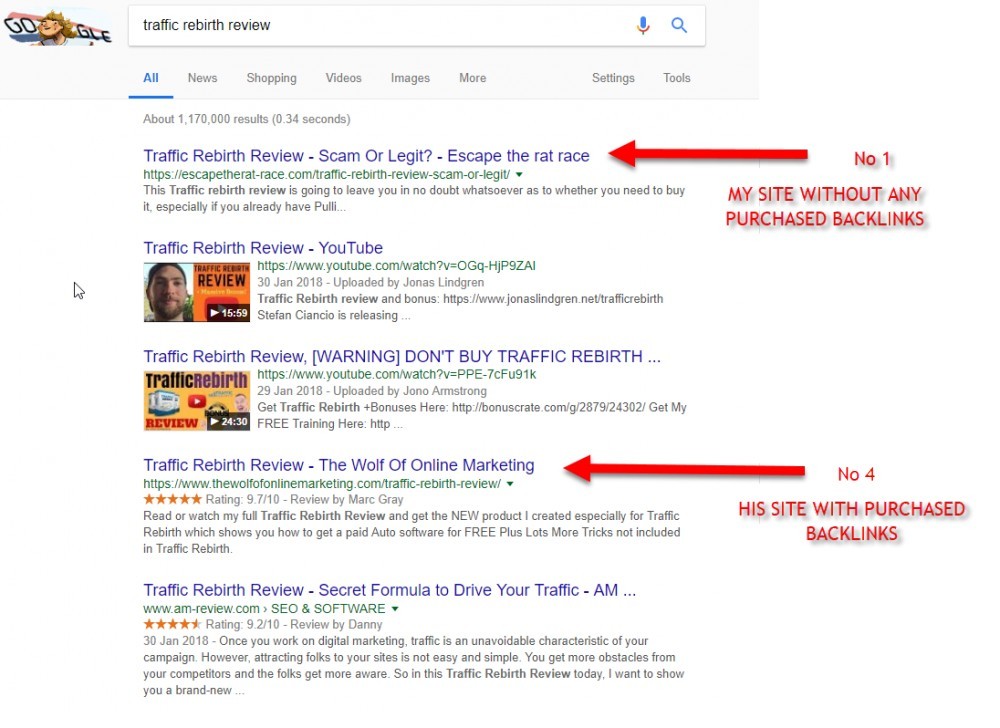
Task: Click the Google doodle logo
Action: pyautogui.click(x=57, y=27)
